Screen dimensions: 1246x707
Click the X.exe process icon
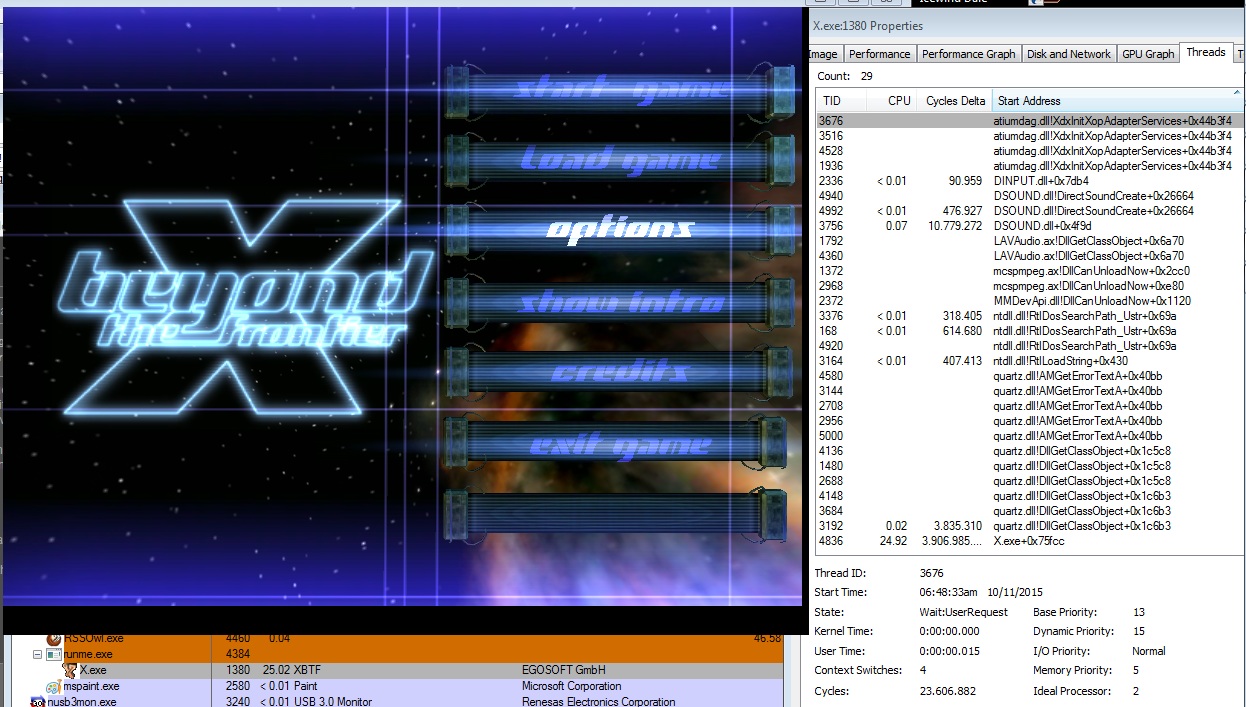point(70,670)
